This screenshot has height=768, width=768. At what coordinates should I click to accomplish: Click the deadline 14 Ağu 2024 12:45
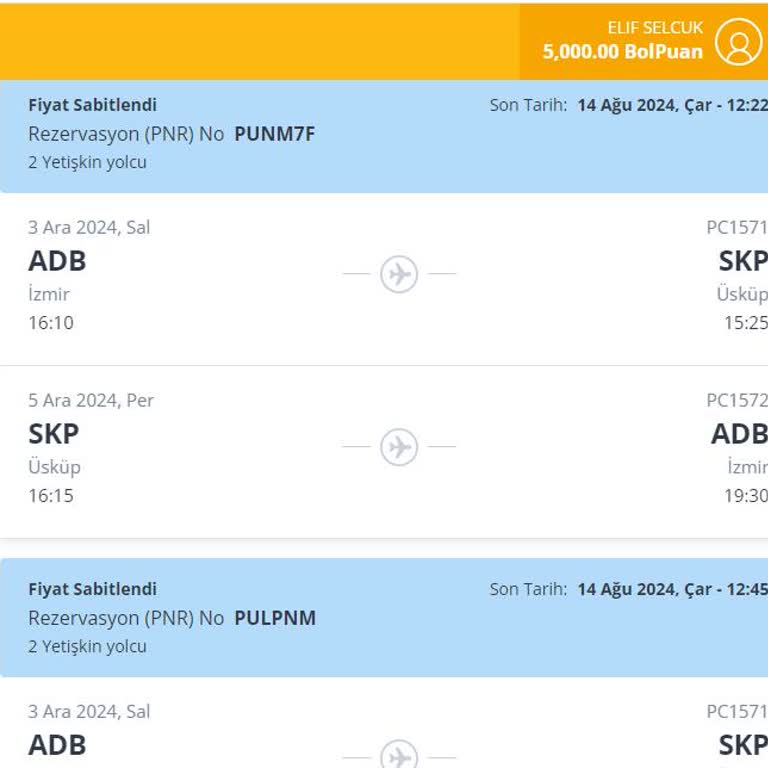(x=672, y=589)
